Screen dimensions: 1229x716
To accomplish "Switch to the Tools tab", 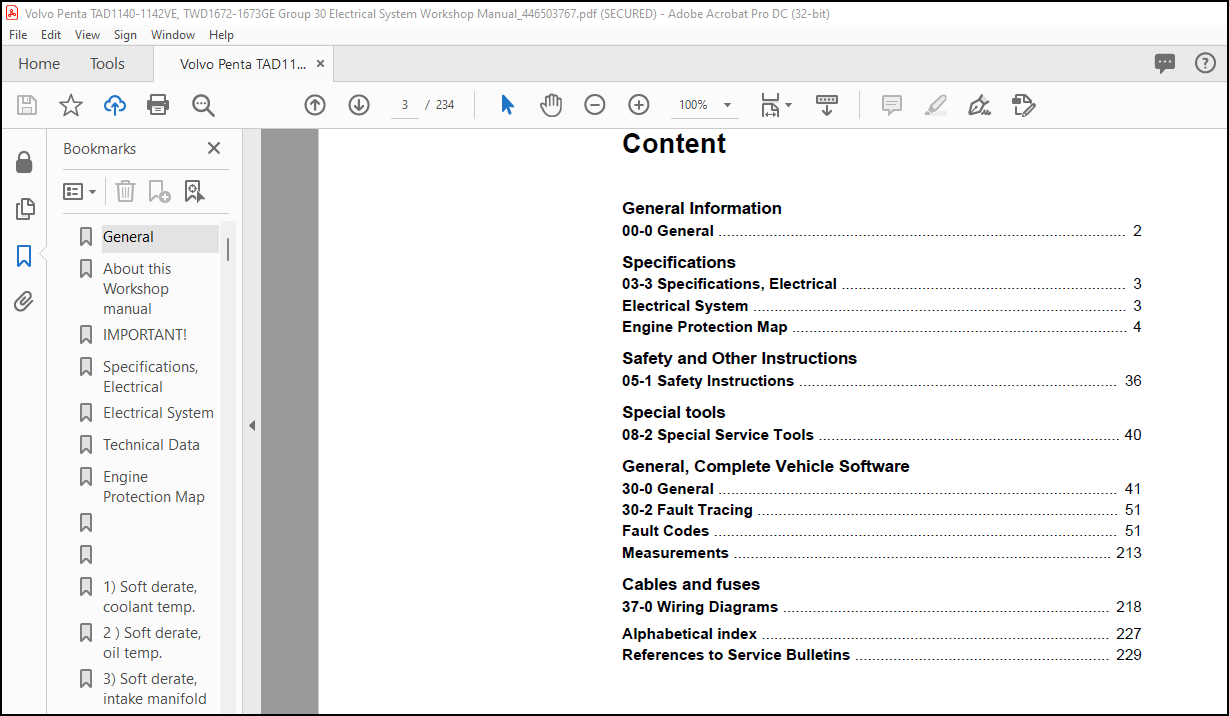I will pos(107,63).
